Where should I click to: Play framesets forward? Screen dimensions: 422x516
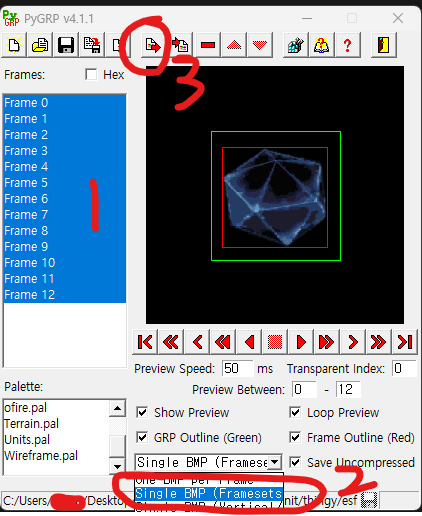[x=327, y=342]
